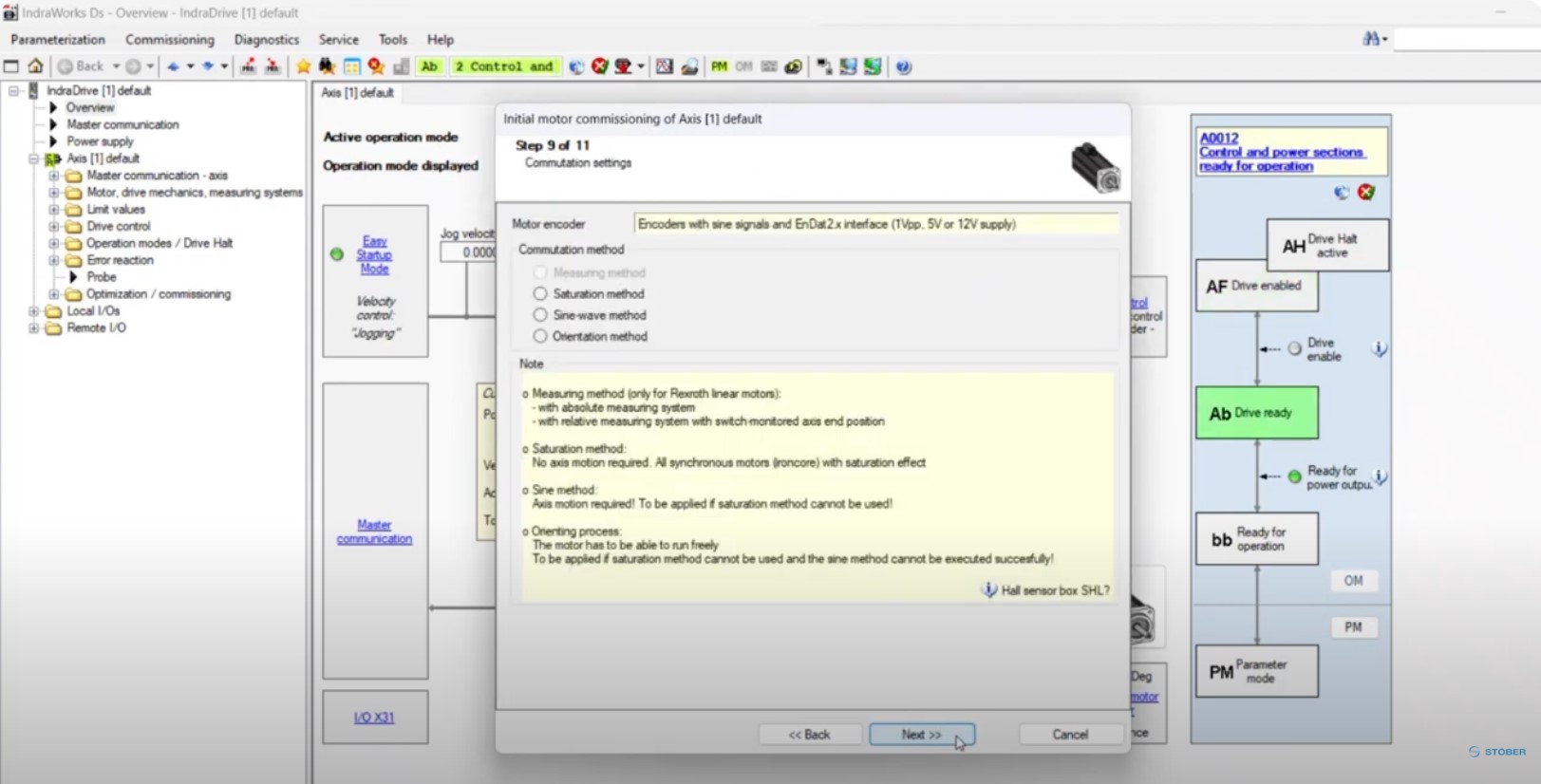1541x784 pixels.
Task: Click the Axis [1] default node icon
Action: click(53, 159)
